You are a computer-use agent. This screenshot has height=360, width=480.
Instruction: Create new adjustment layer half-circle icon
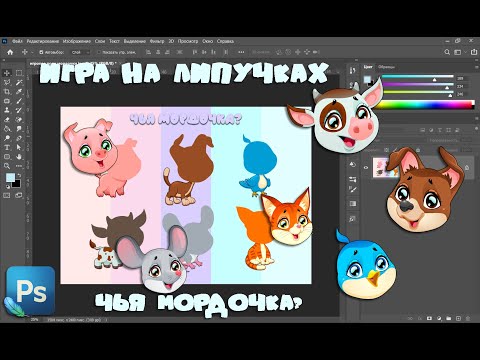pyautogui.click(x=439, y=319)
